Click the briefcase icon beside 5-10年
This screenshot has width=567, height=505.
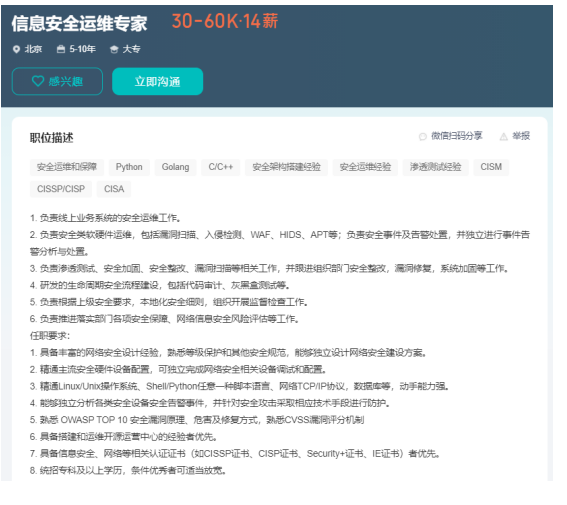(61, 49)
